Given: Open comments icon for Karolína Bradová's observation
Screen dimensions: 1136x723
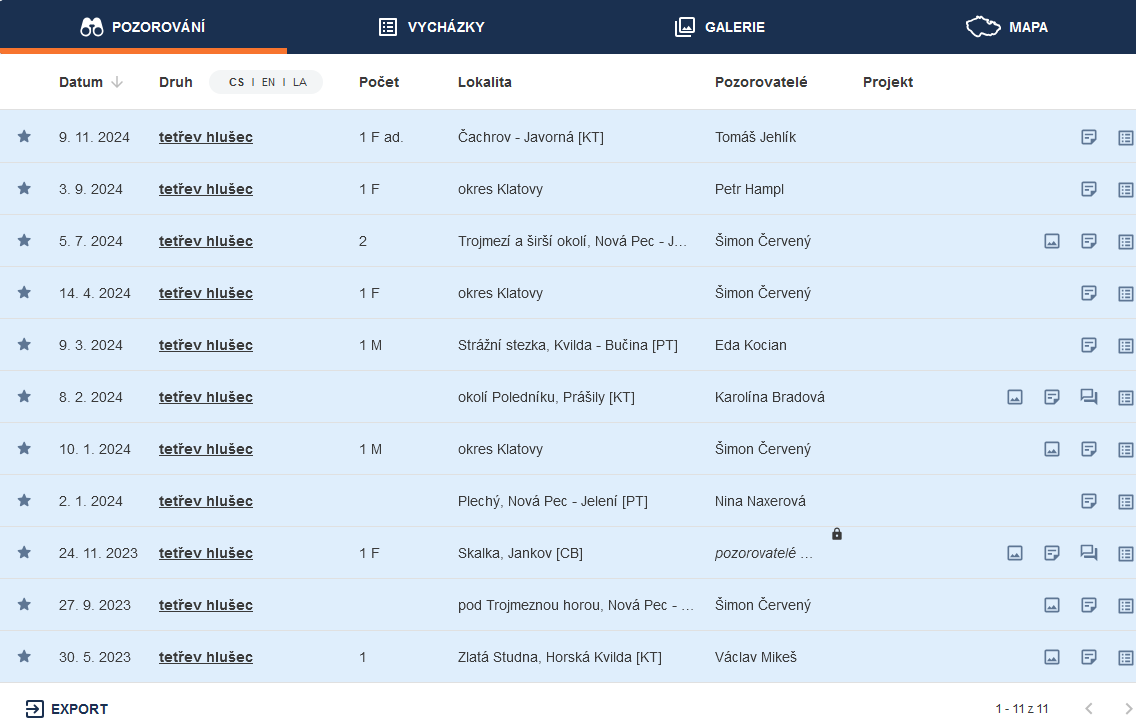Looking at the screenshot, I should pyautogui.click(x=1089, y=397).
